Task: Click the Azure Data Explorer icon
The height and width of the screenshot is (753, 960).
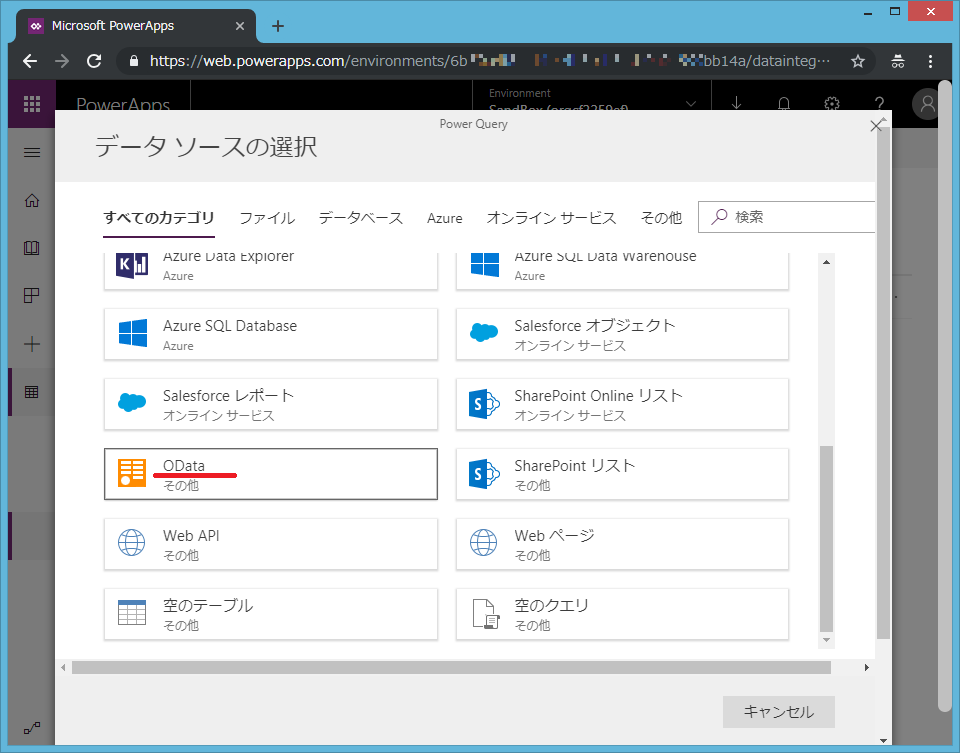Action: click(132, 265)
